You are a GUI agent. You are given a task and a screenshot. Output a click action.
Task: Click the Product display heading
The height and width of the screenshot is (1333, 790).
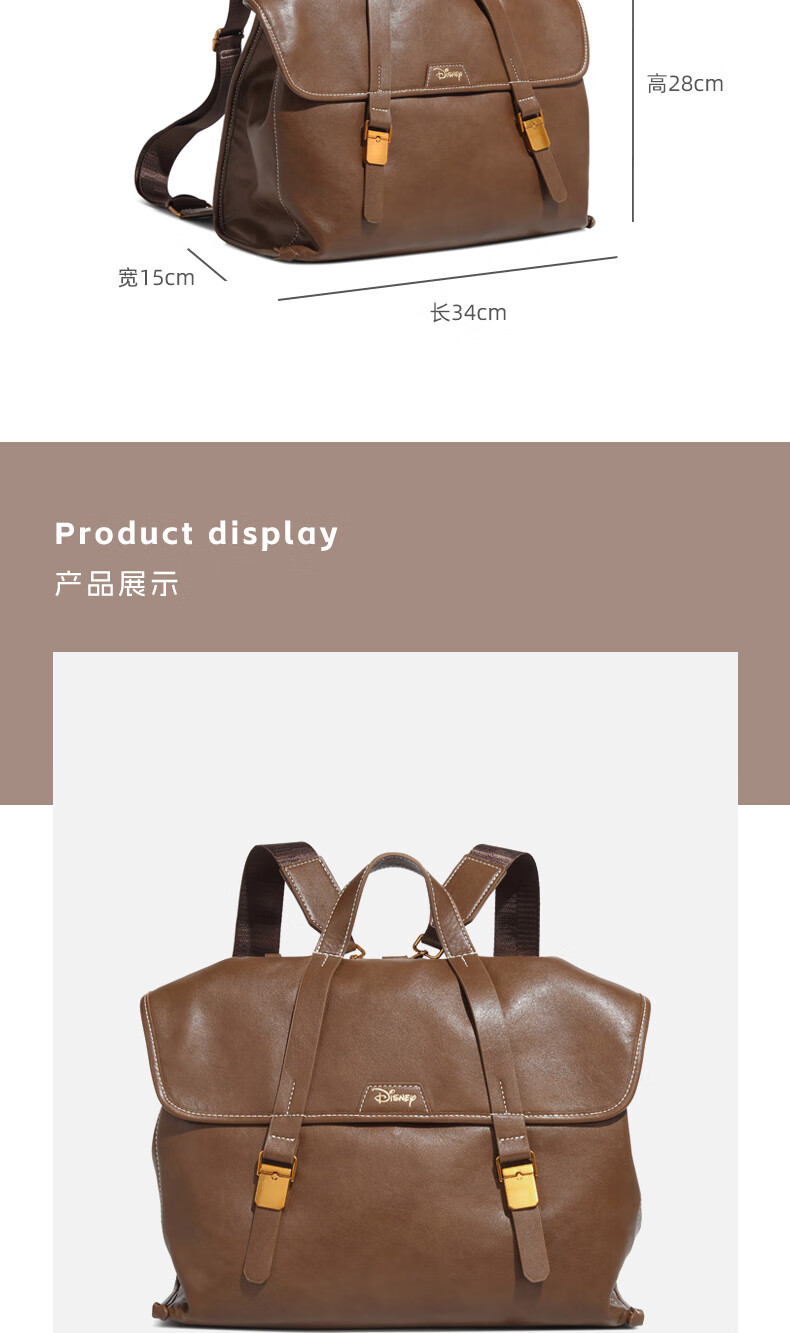(x=197, y=534)
